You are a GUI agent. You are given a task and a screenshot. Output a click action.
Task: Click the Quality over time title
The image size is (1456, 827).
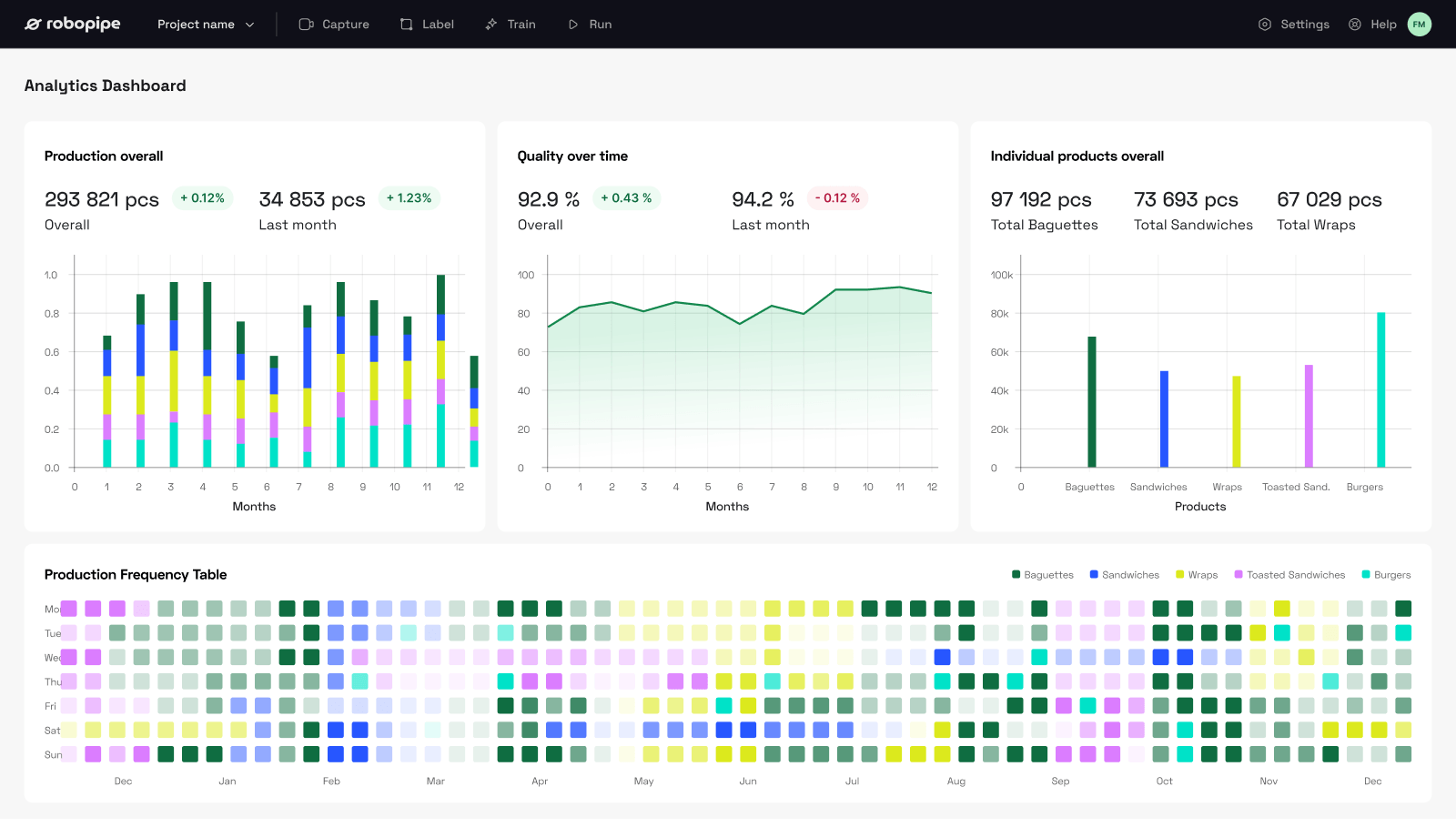573,156
